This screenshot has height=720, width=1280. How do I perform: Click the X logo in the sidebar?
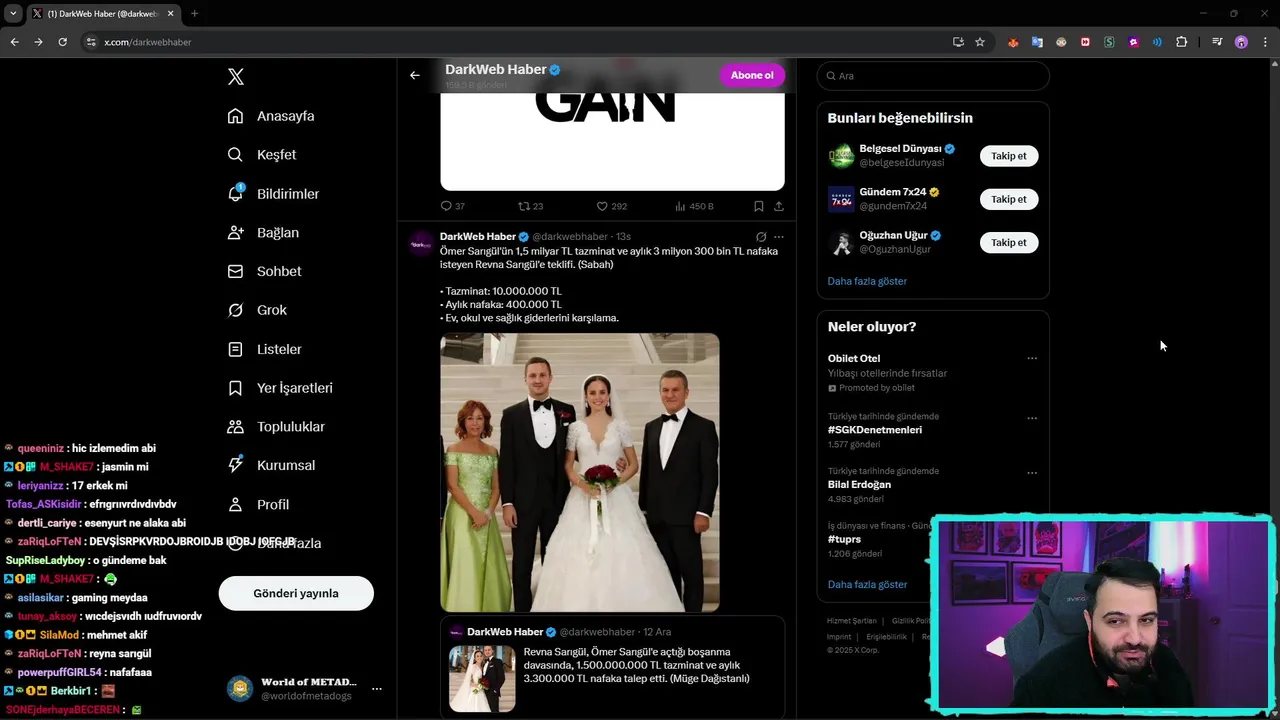[x=236, y=77]
